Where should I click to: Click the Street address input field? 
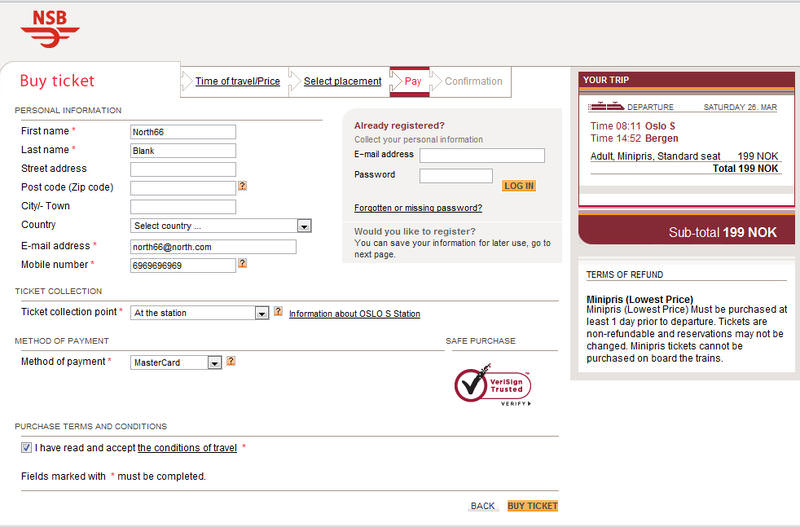point(183,169)
